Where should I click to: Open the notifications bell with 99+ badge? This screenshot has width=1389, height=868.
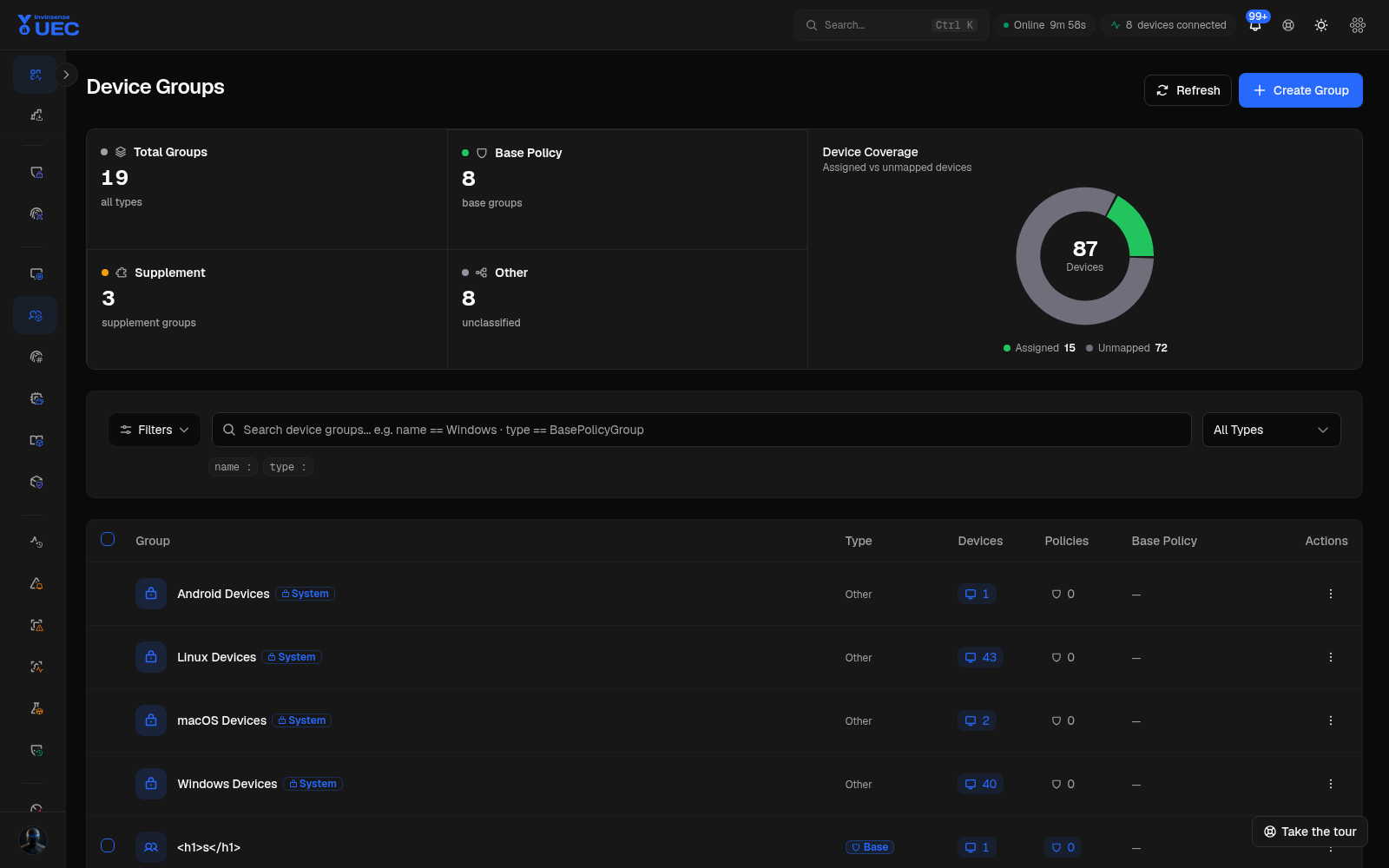coord(1255,25)
